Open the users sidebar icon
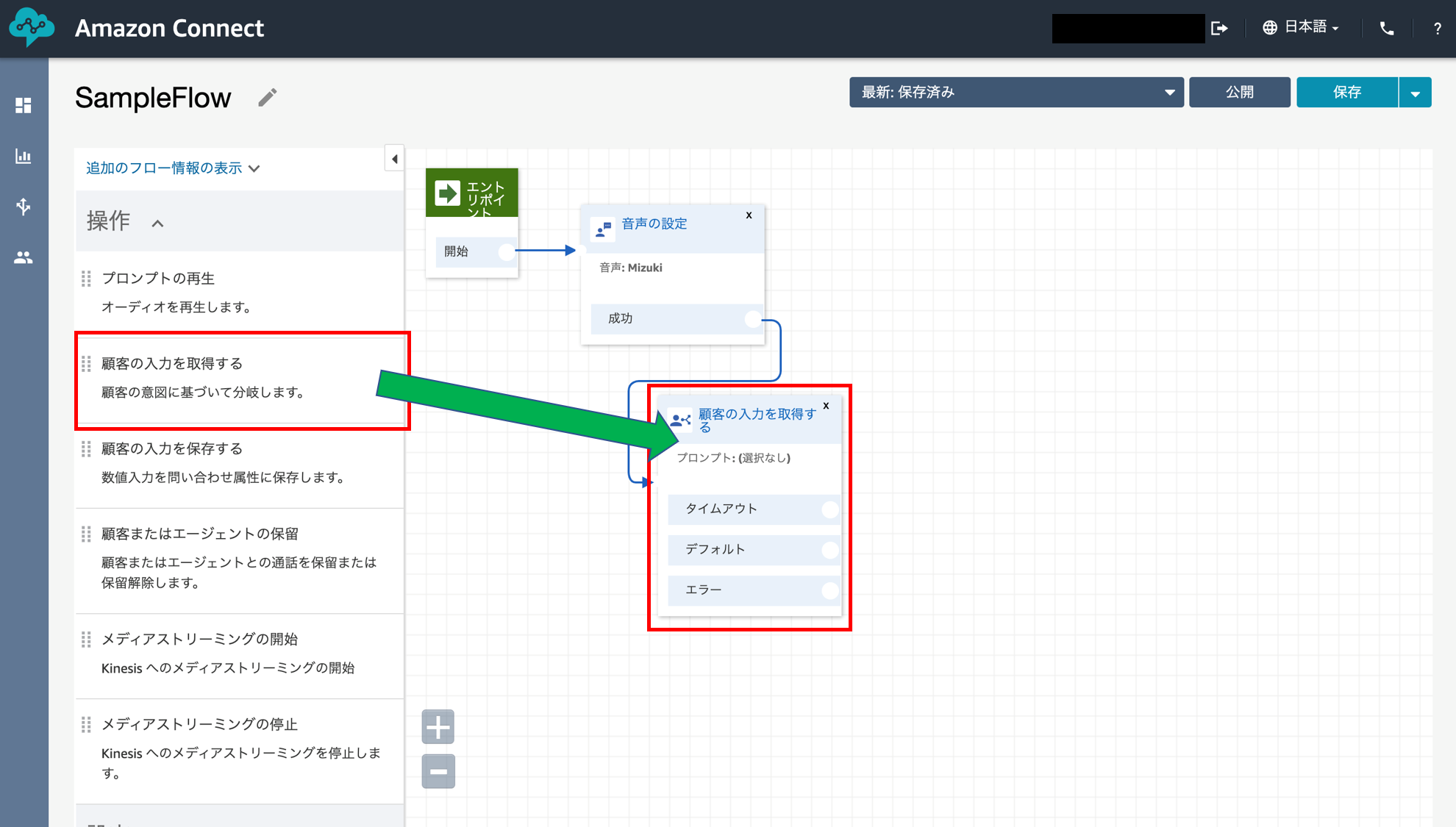Screen dimensions: 1456x827 coord(24,257)
